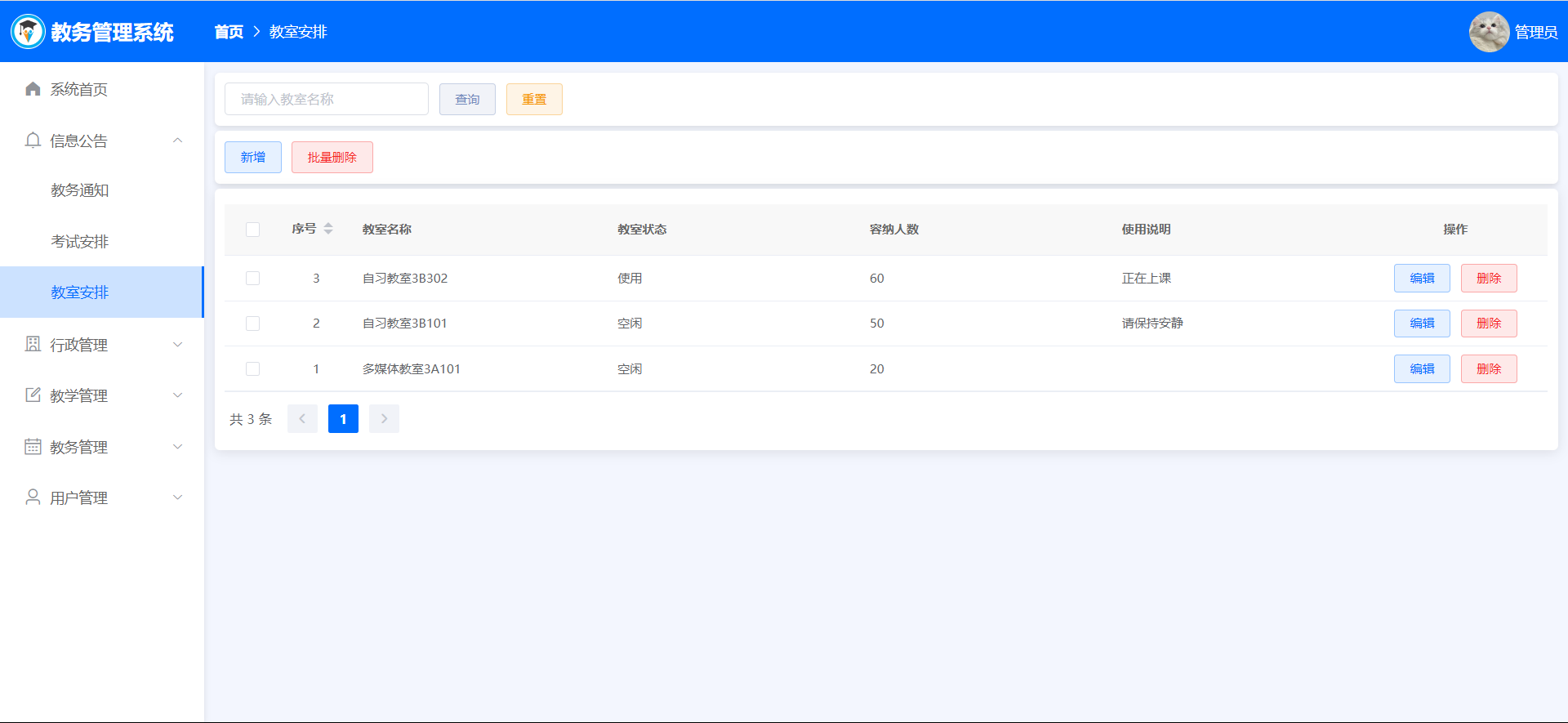
Task: Tick the select-all checkbox in table header
Action: click(x=252, y=230)
